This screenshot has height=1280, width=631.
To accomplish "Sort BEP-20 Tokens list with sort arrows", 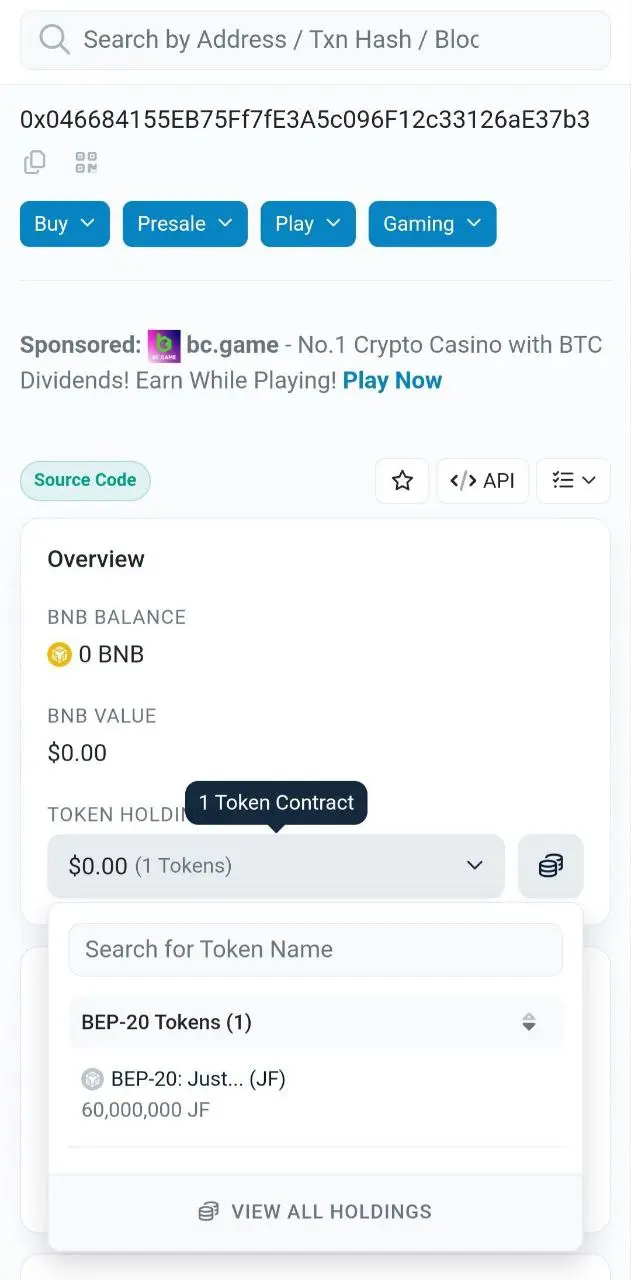I will pyautogui.click(x=529, y=1022).
